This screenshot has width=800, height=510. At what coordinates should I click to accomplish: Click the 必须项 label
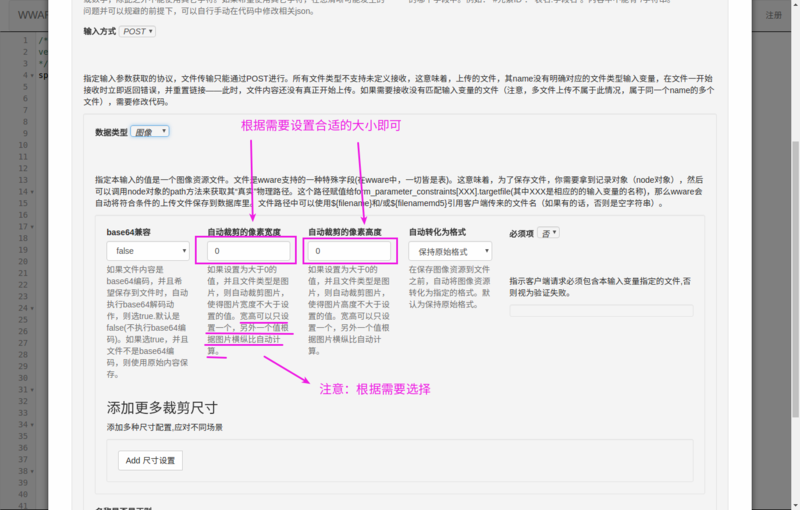coord(521,234)
